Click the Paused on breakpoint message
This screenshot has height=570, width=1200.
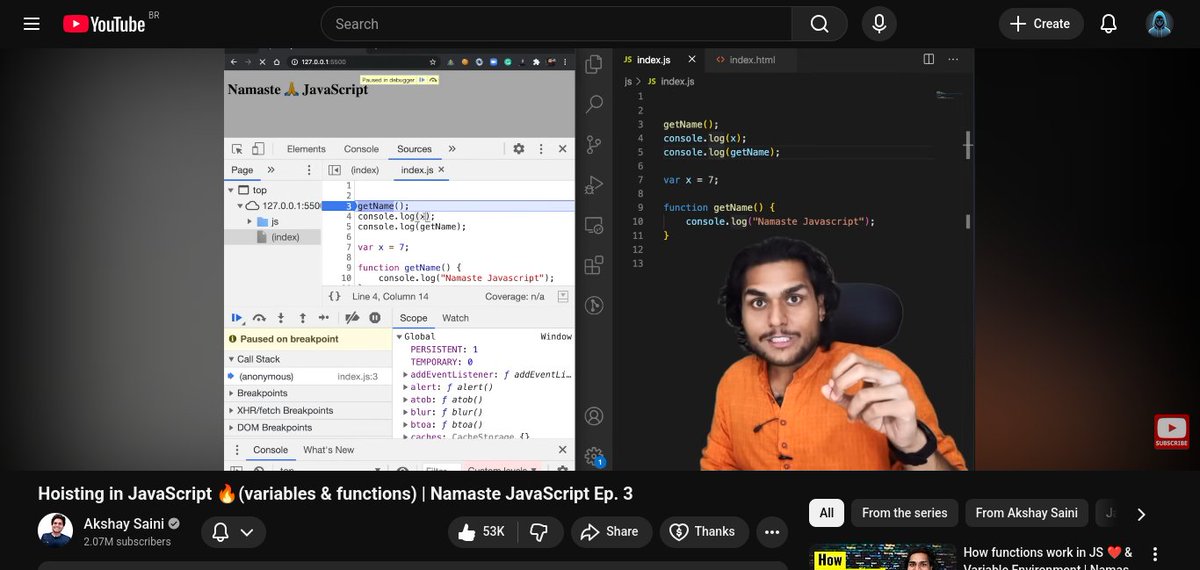pos(289,339)
